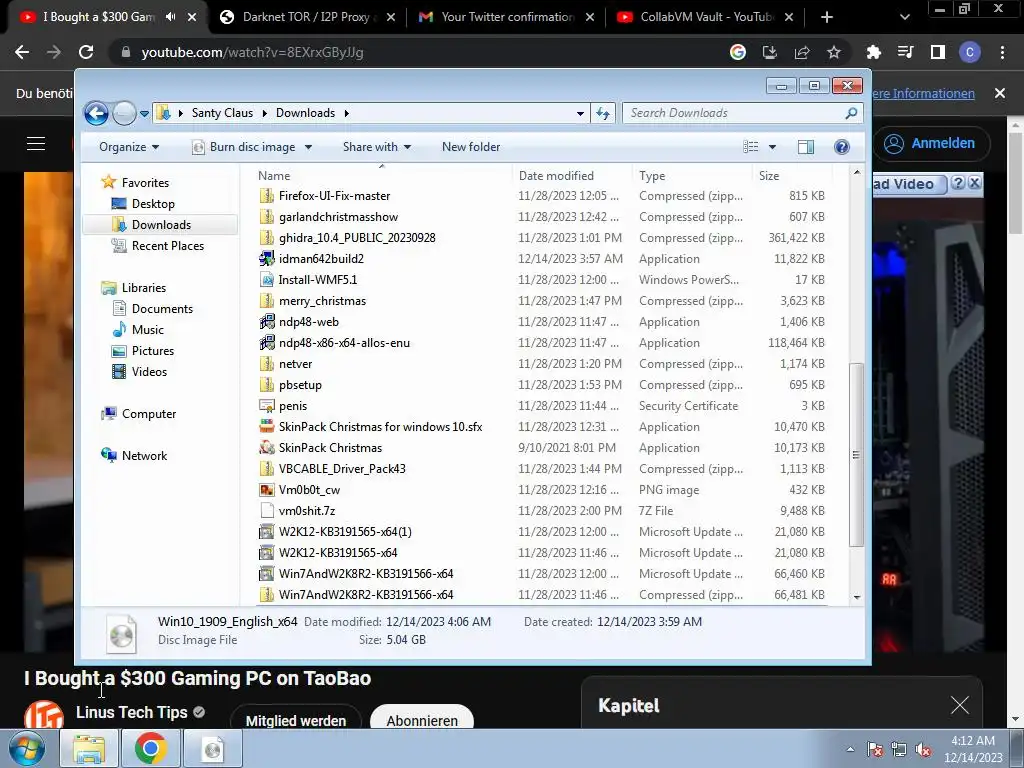Go back in the Explorer window
Image resolution: width=1024 pixels, height=768 pixels.
coord(96,114)
